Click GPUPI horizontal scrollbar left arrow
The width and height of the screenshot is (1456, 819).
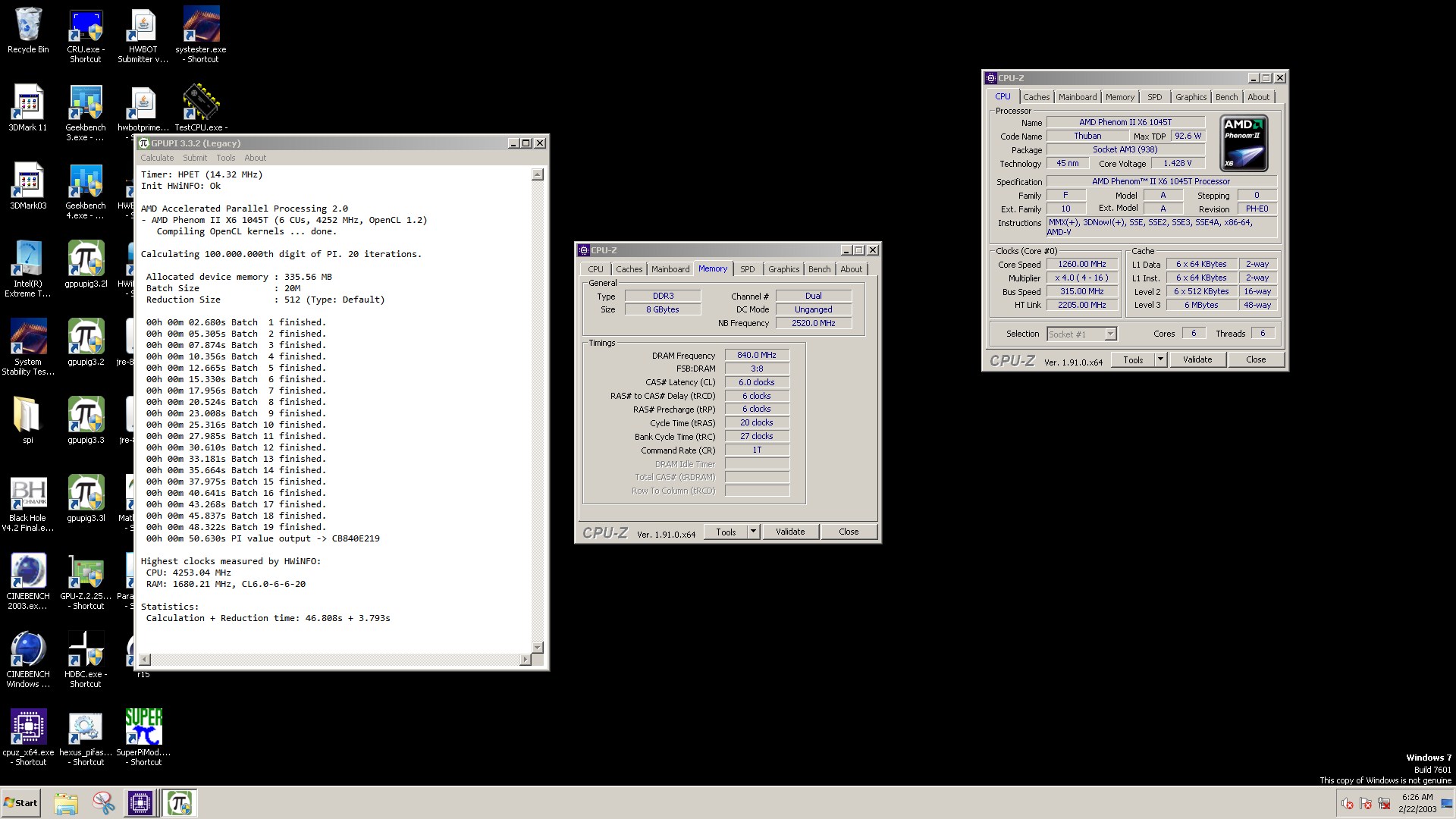(x=145, y=660)
